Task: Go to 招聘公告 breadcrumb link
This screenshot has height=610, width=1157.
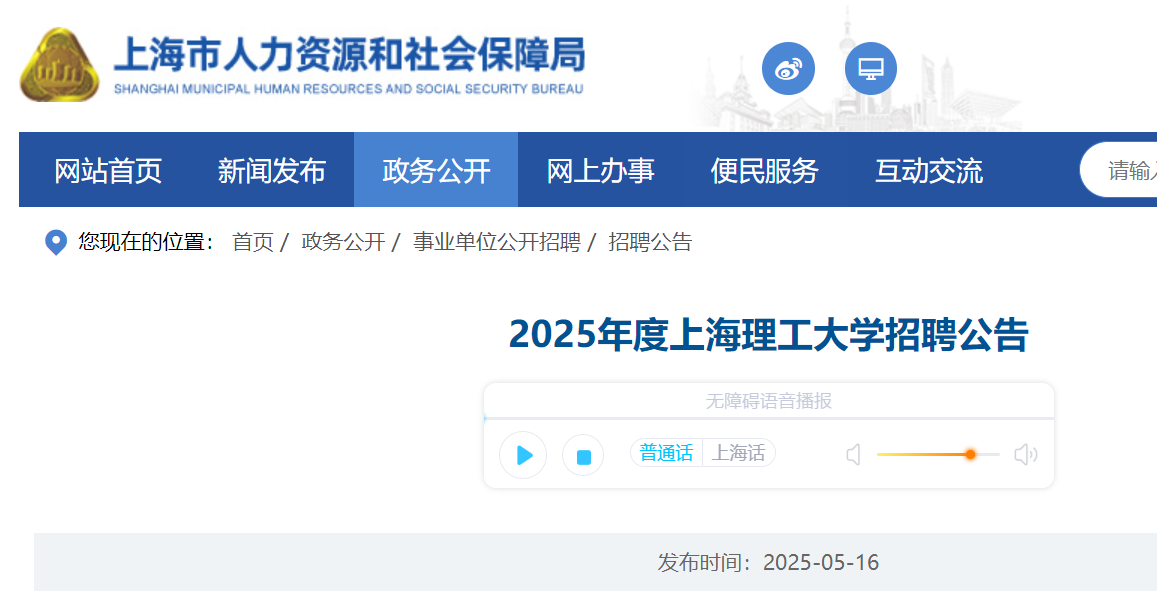Action: [x=650, y=242]
